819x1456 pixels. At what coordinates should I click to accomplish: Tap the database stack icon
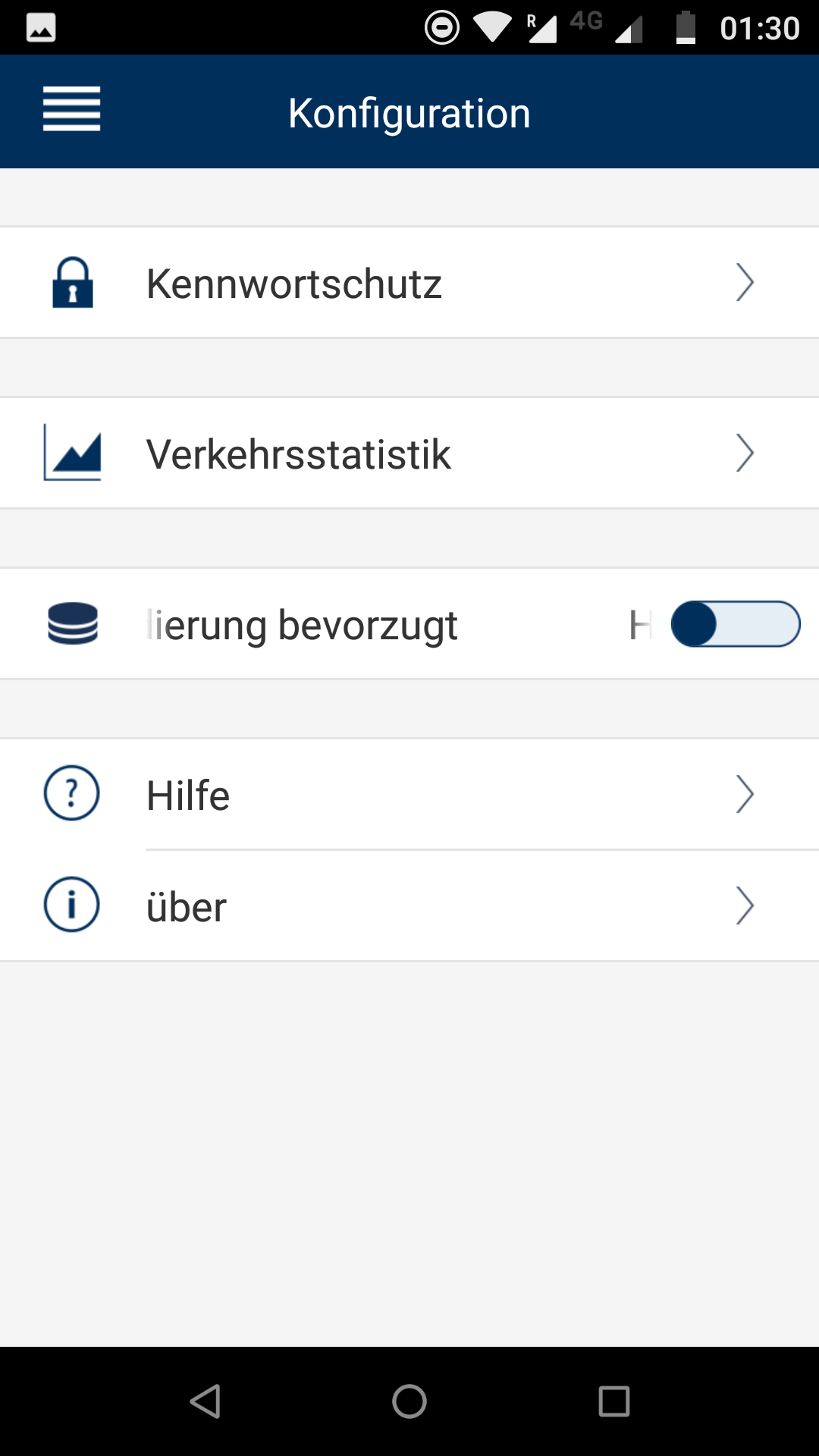click(73, 623)
